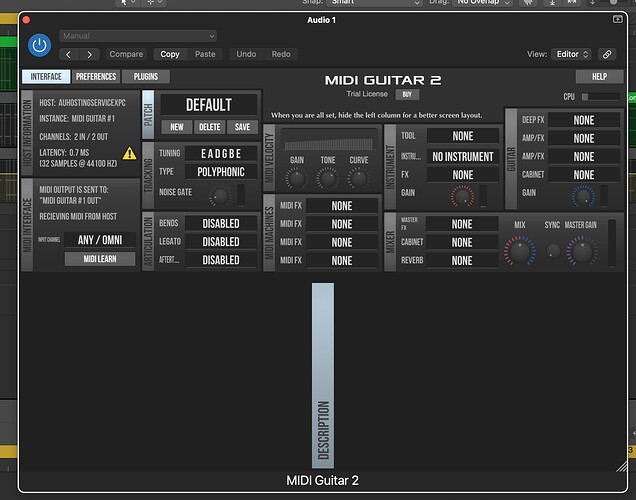Open the fourth MIDI FX slot
Viewport: 636px width, 500px height.
point(342,261)
